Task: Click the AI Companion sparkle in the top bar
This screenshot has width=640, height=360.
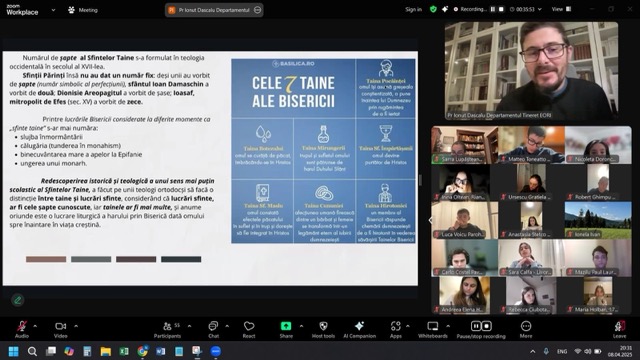Action: click(444, 9)
